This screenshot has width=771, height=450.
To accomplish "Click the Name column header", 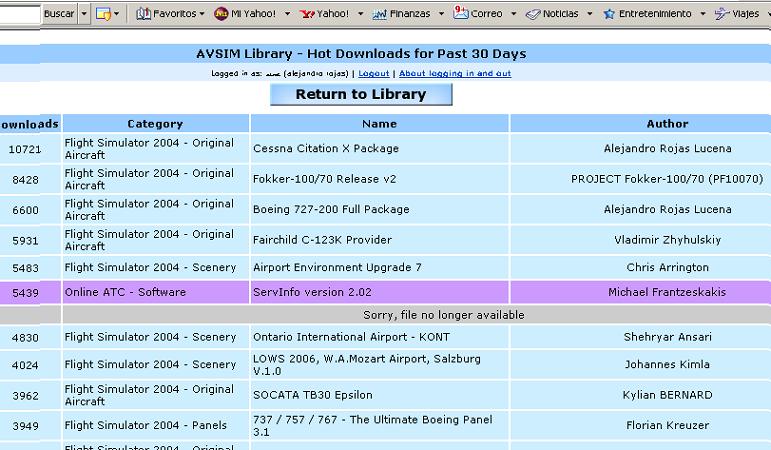I will (379, 124).
